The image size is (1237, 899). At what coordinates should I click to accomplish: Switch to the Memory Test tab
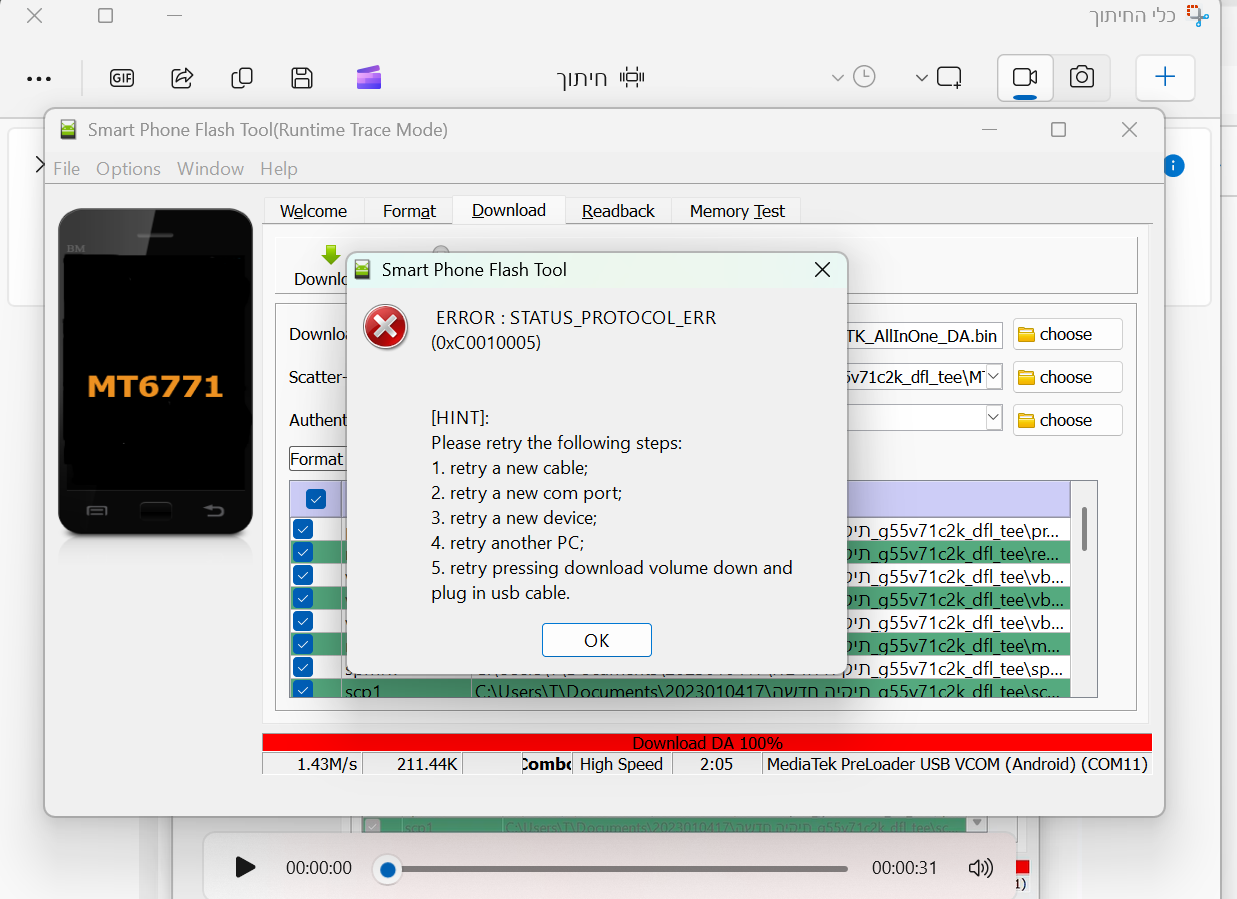737,211
